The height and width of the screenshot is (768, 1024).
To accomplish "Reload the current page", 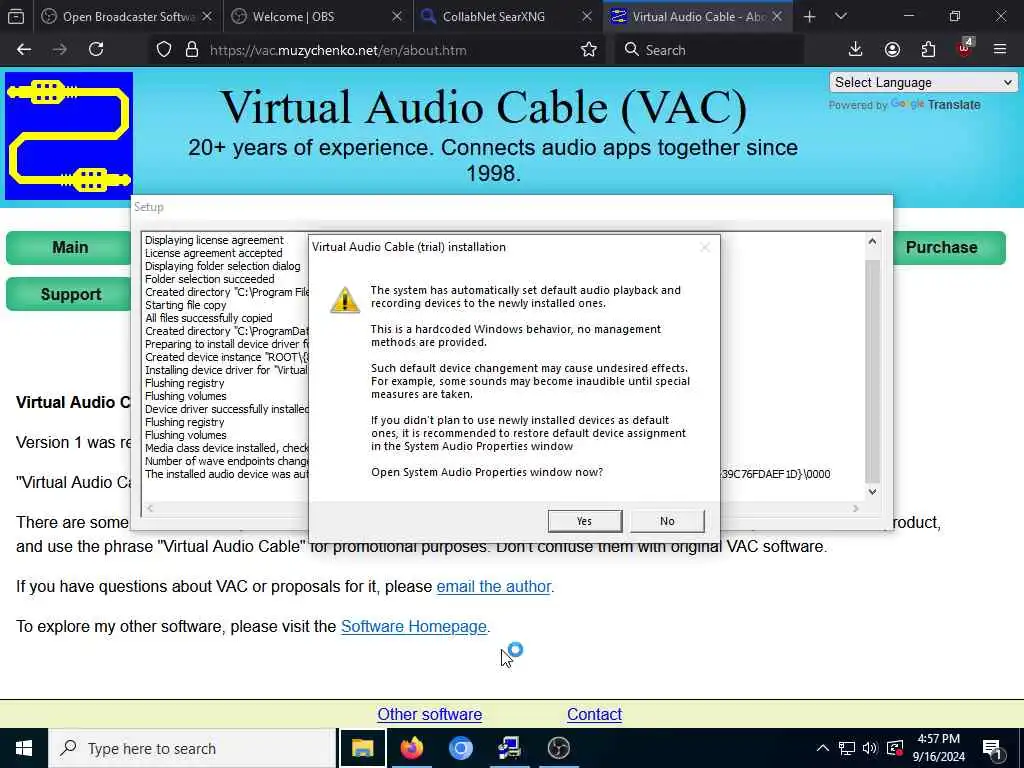I will point(96,50).
